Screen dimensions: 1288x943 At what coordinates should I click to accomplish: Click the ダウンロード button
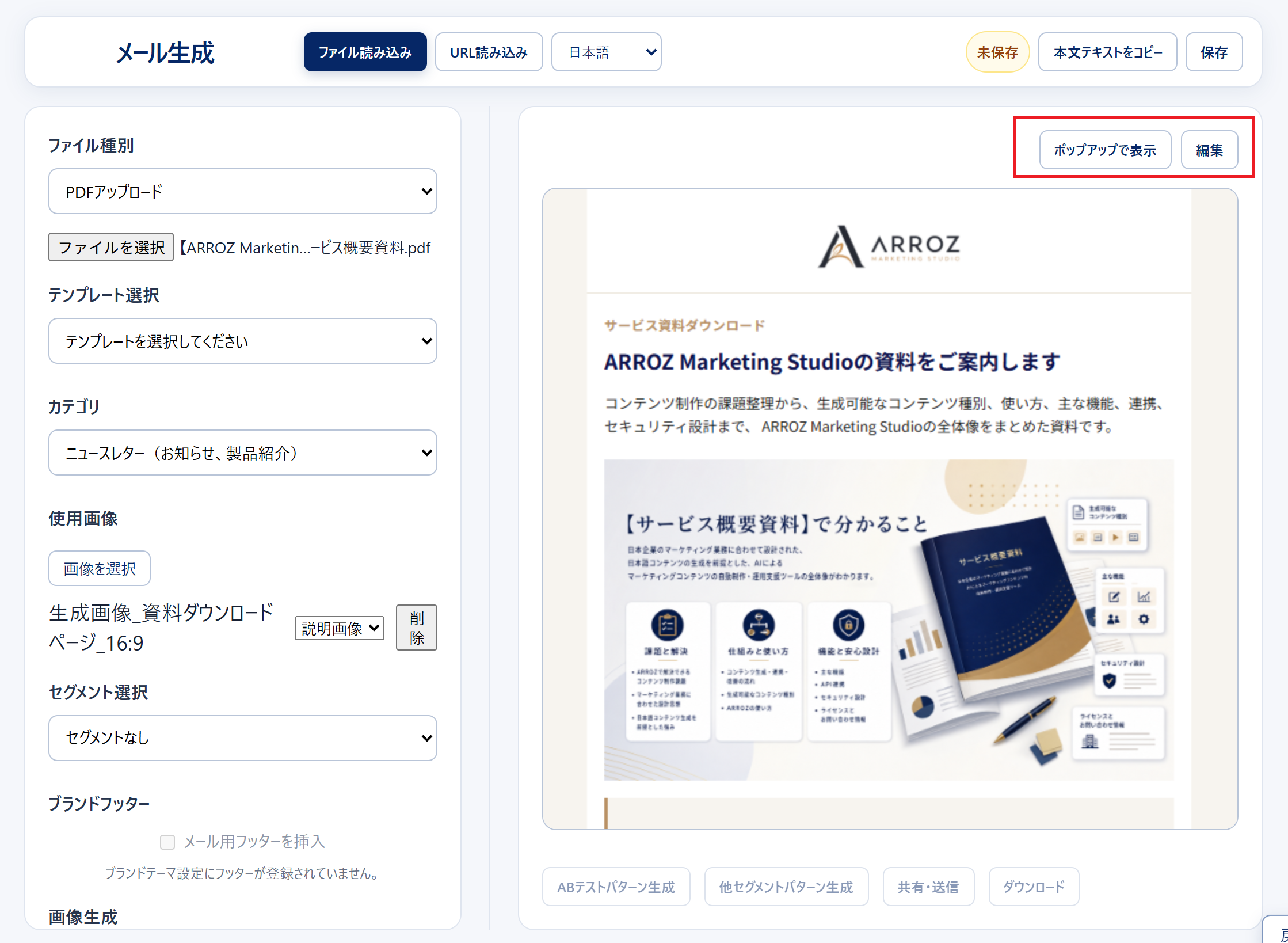1034,887
